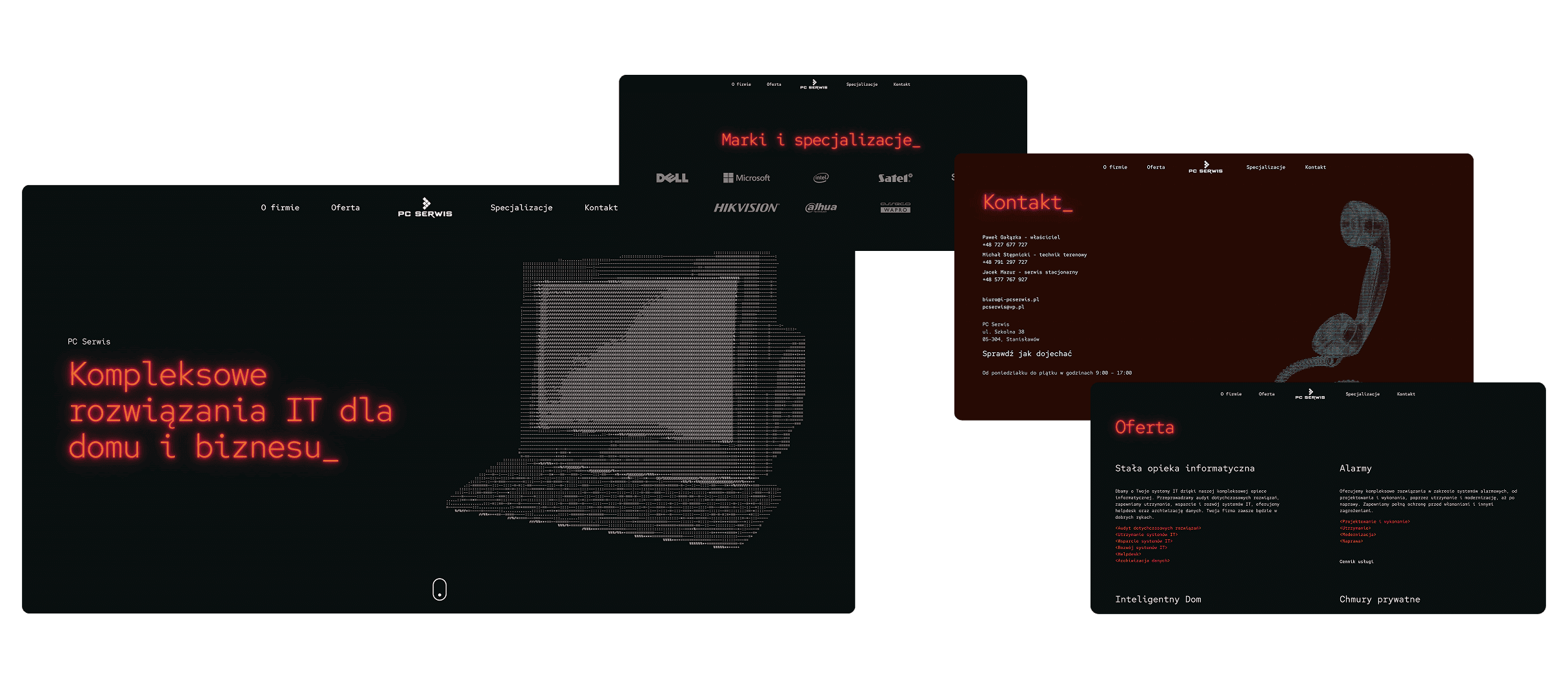Viewport: 1568px width, 698px height.
Task: Click the Intel logo badge
Action: tap(821, 177)
